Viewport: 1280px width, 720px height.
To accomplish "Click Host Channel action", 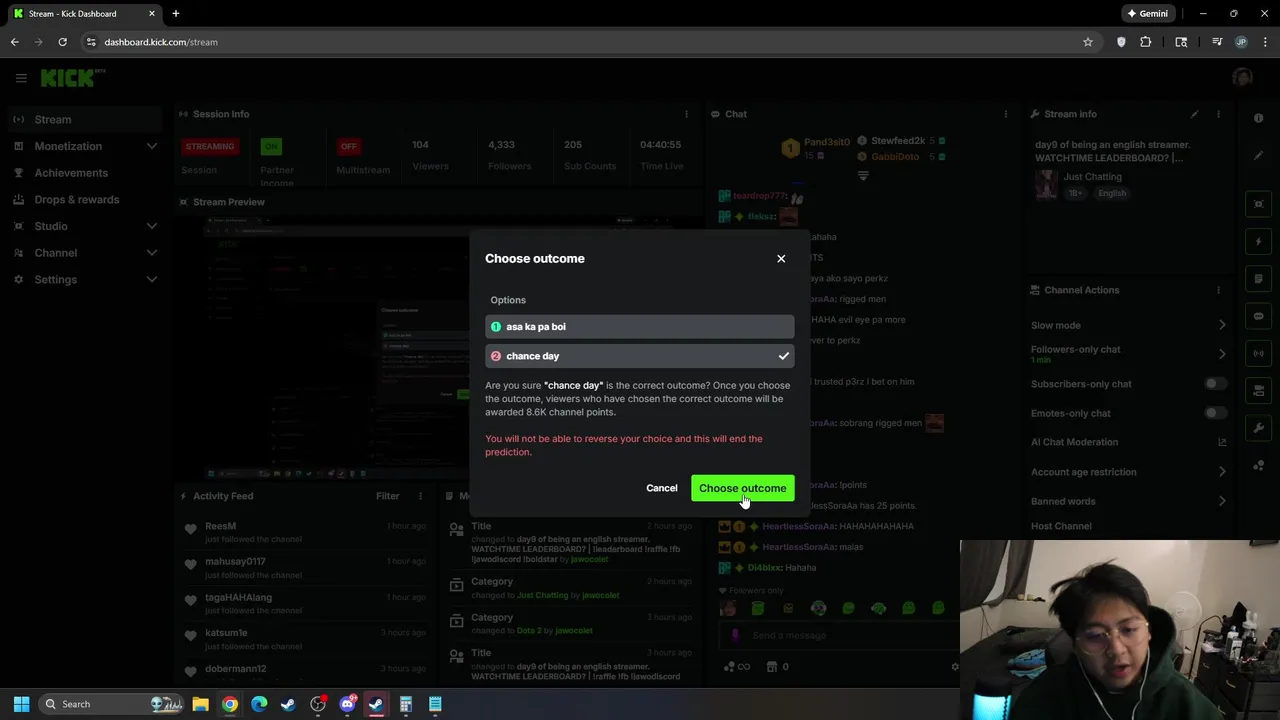I will pos(1061,526).
